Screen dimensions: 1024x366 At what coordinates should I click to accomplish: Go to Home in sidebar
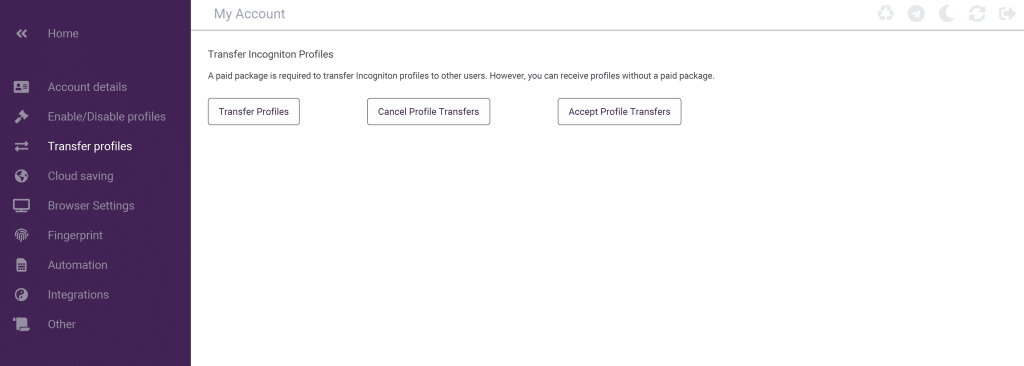click(x=63, y=33)
